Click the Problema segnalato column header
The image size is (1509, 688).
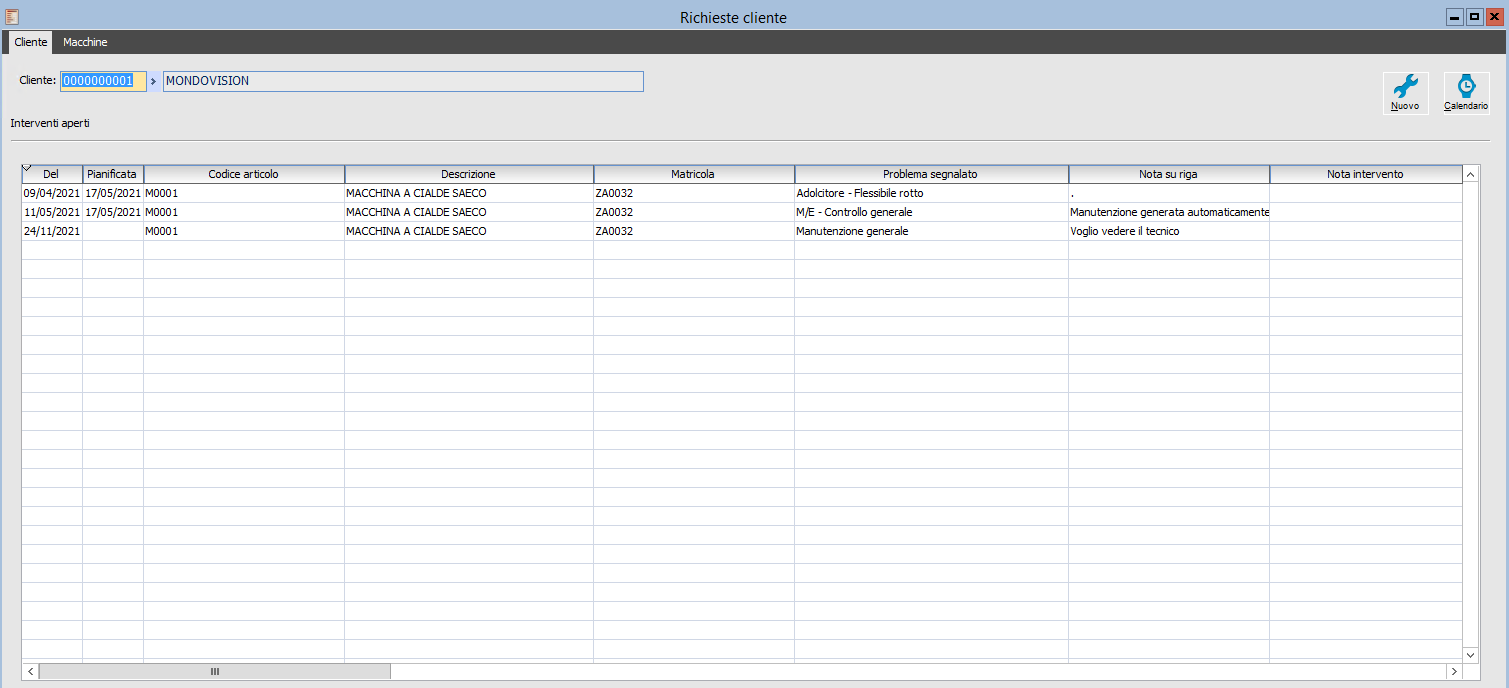pyautogui.click(x=931, y=174)
